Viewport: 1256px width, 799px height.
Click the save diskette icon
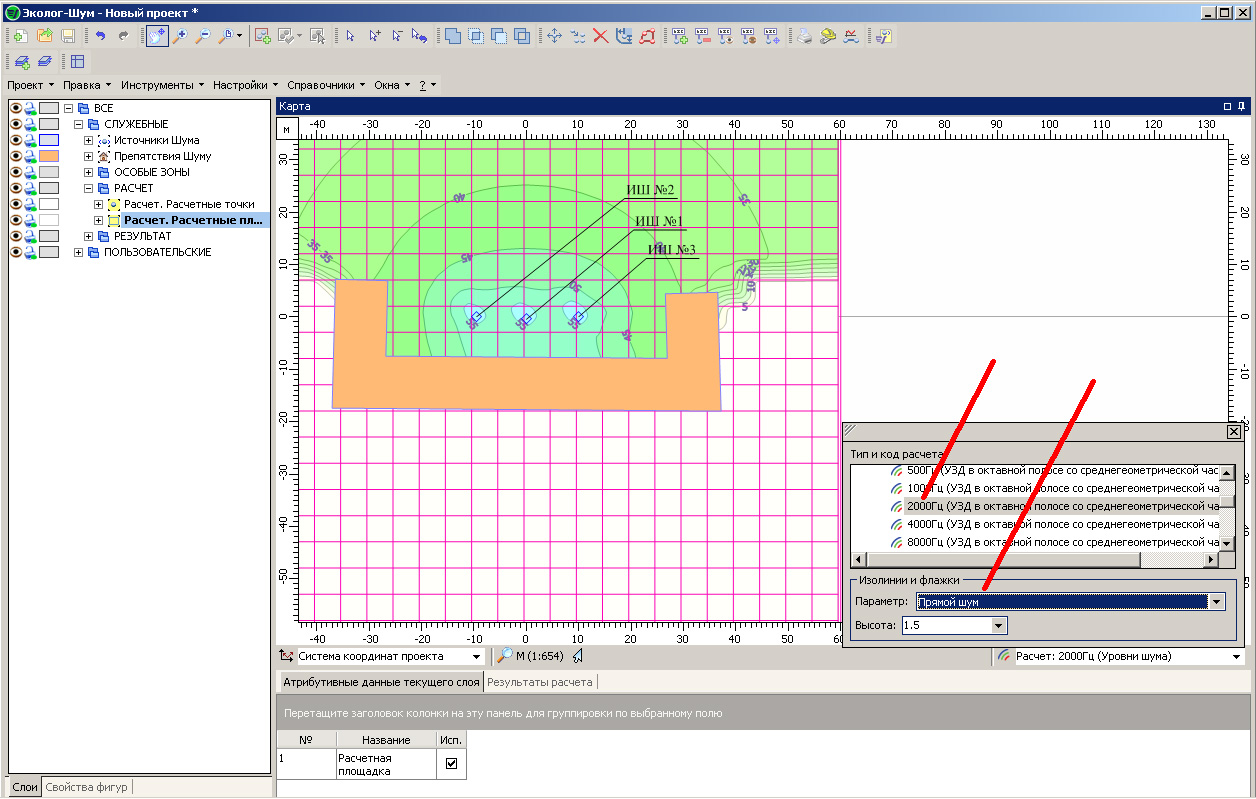[x=68, y=36]
